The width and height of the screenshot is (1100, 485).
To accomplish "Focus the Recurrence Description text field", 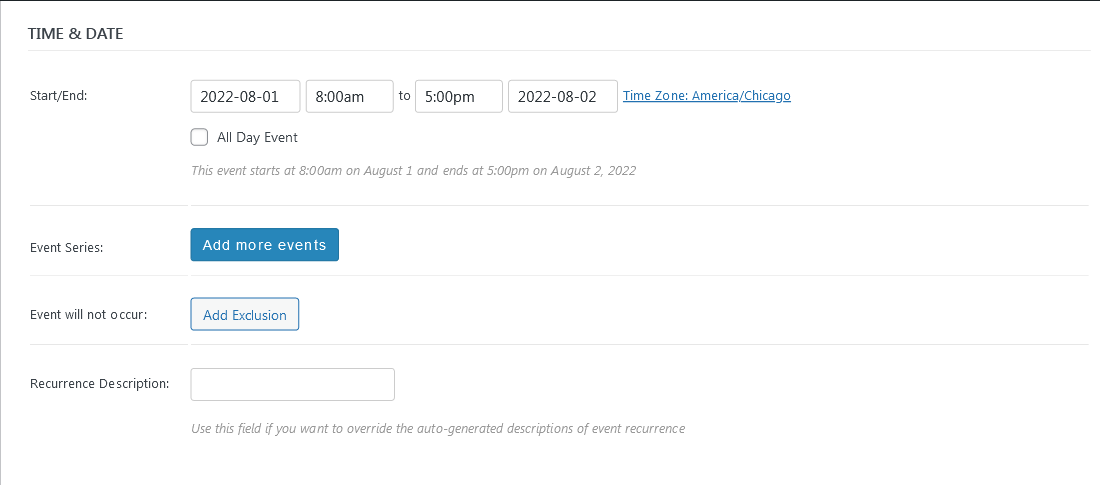I will [x=292, y=384].
